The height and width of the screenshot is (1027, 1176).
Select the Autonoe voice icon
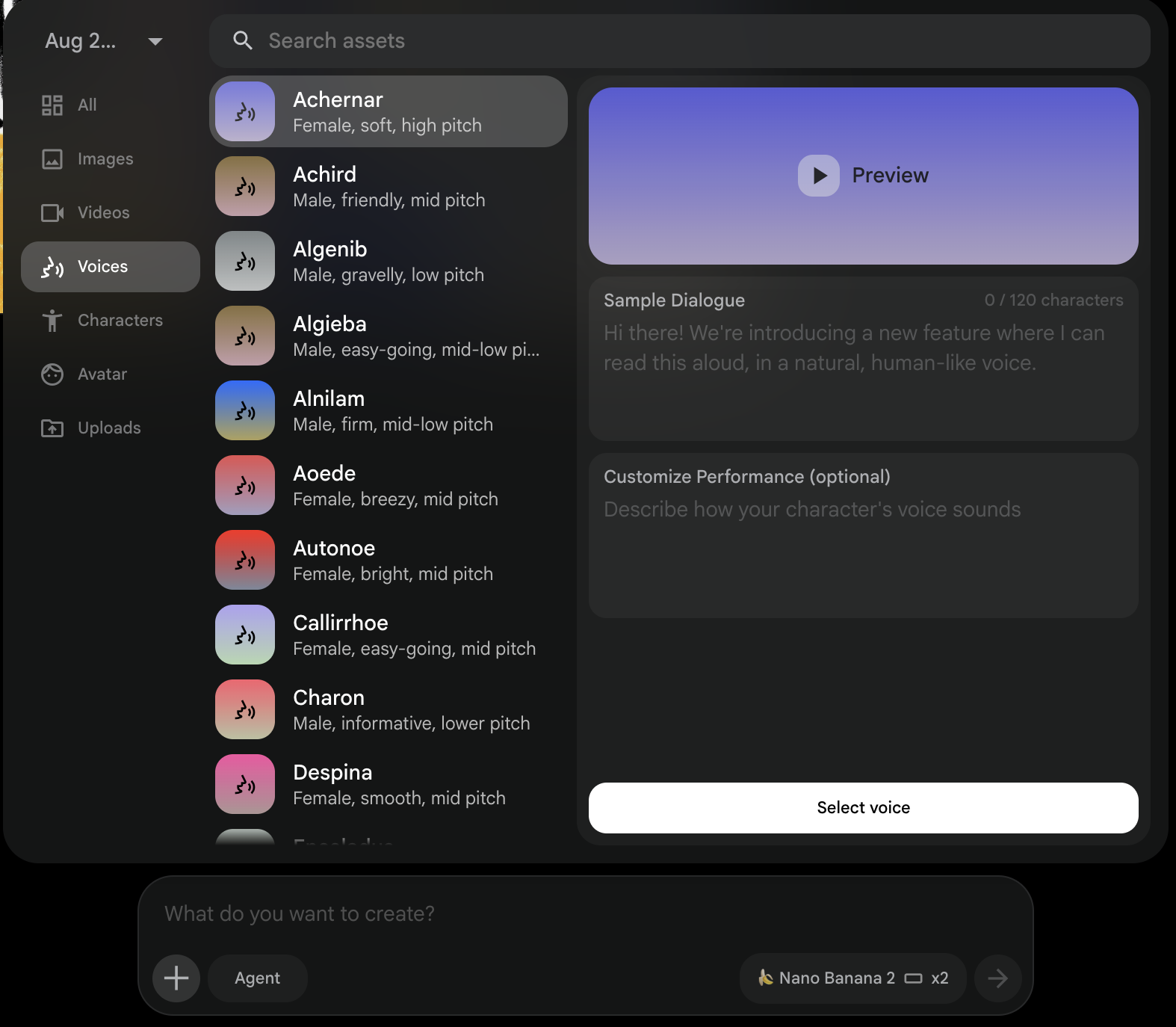tap(245, 560)
